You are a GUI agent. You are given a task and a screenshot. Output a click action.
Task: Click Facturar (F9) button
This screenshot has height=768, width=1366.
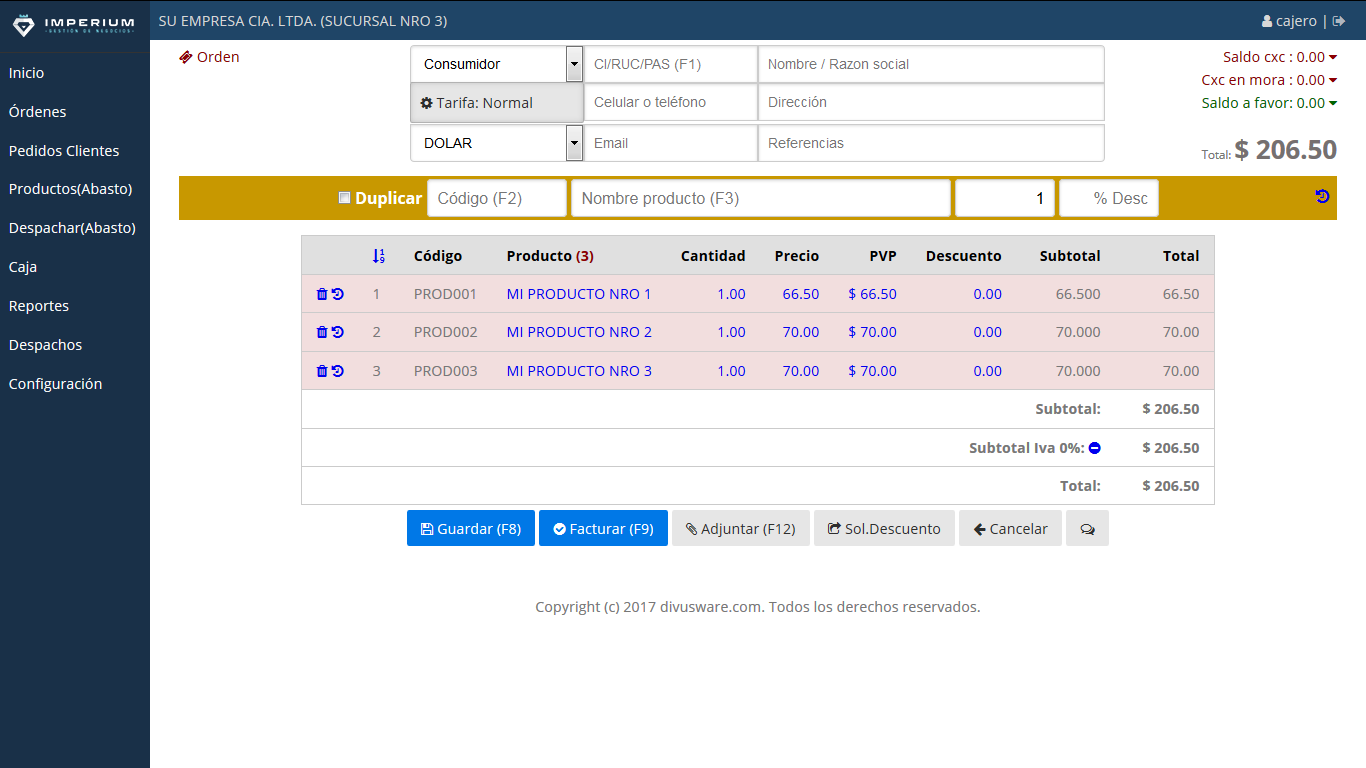pos(603,529)
